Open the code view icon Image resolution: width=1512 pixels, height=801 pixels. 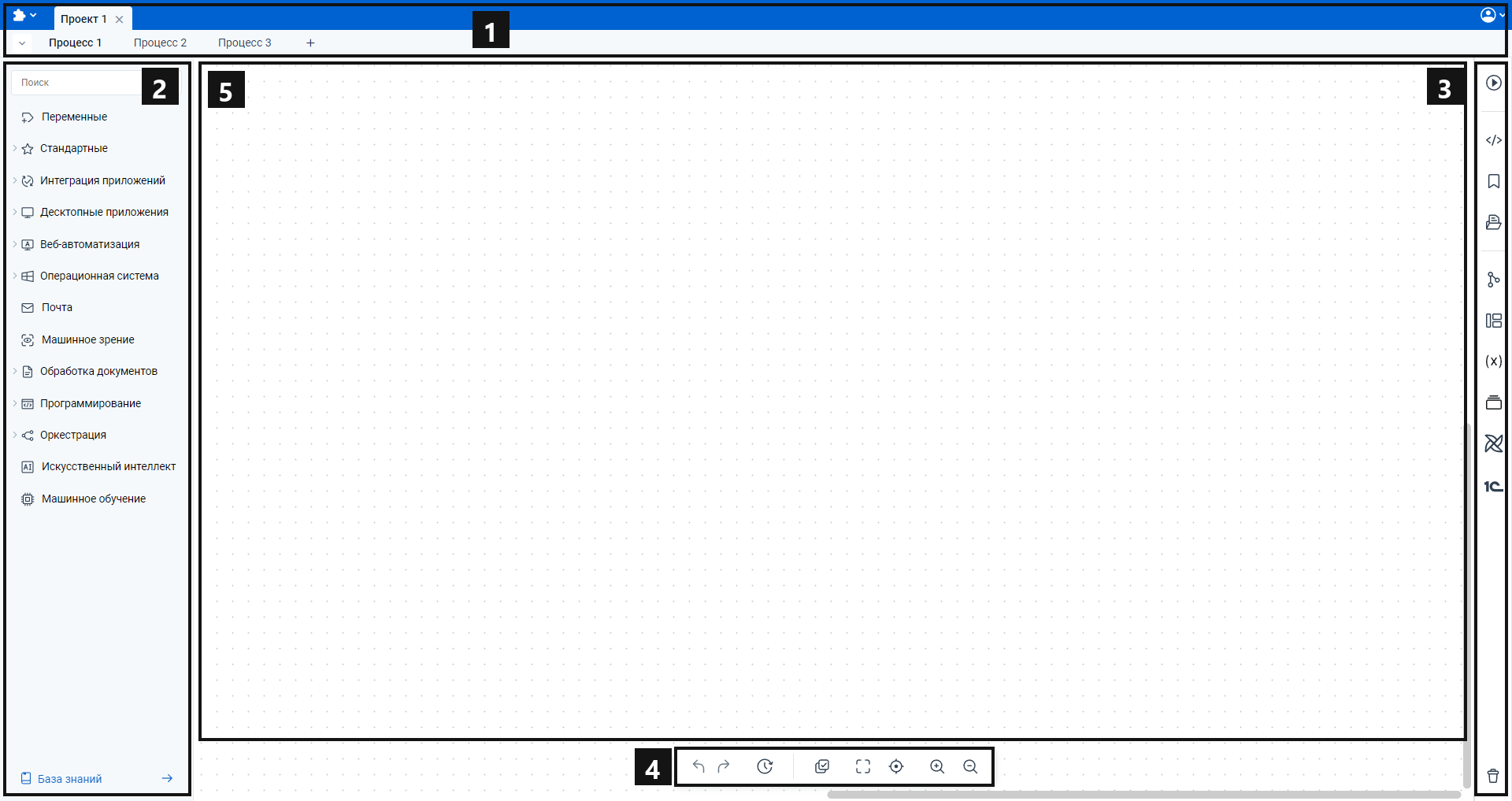(1493, 140)
